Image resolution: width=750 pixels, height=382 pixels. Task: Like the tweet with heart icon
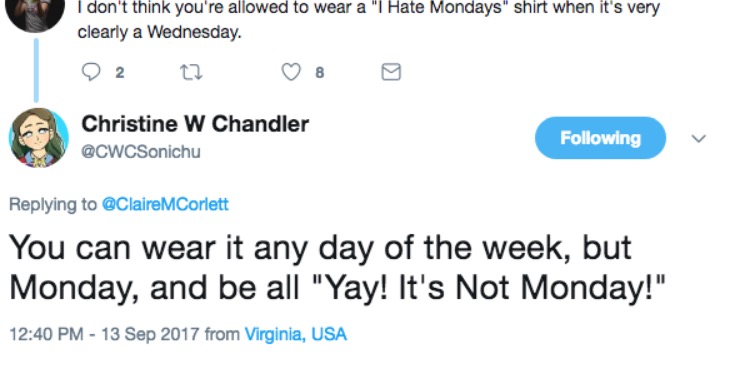pyautogui.click(x=291, y=72)
